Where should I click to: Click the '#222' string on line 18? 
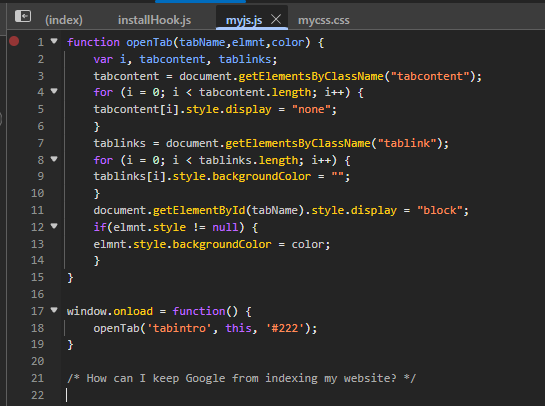pyautogui.click(x=285, y=328)
